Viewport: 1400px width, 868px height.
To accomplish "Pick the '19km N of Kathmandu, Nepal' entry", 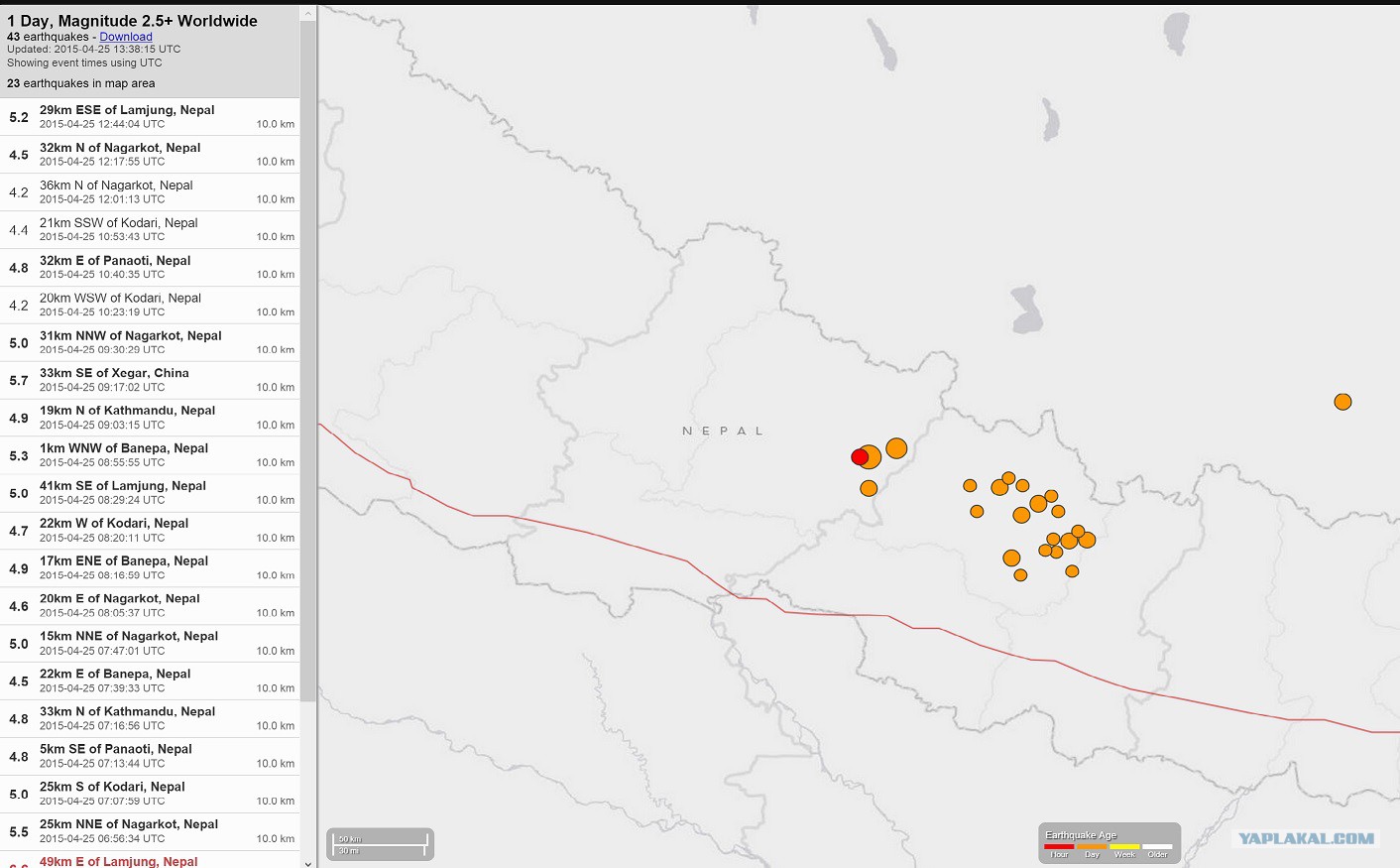I will [x=150, y=418].
